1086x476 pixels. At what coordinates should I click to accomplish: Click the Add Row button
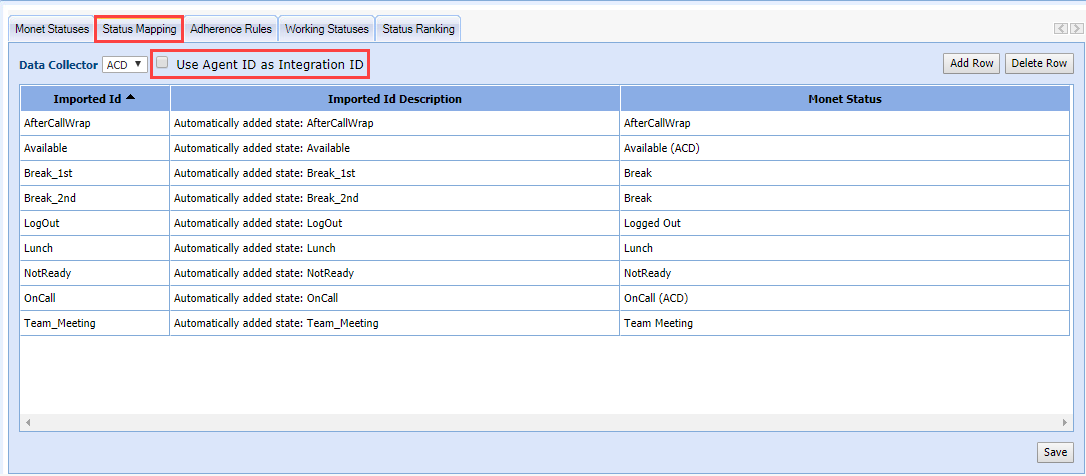pos(971,64)
